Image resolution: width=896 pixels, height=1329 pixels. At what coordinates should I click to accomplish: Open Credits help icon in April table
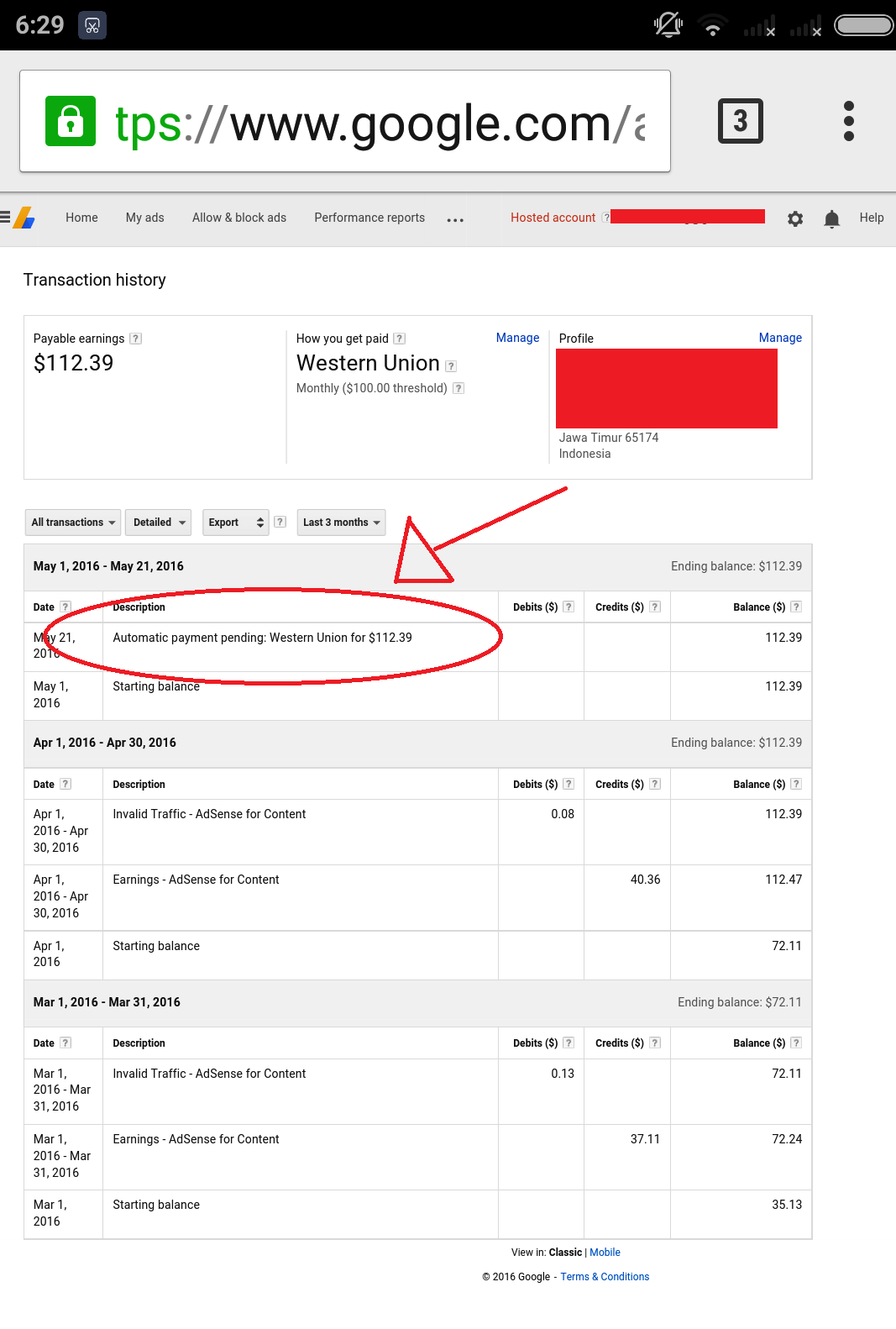(x=655, y=784)
